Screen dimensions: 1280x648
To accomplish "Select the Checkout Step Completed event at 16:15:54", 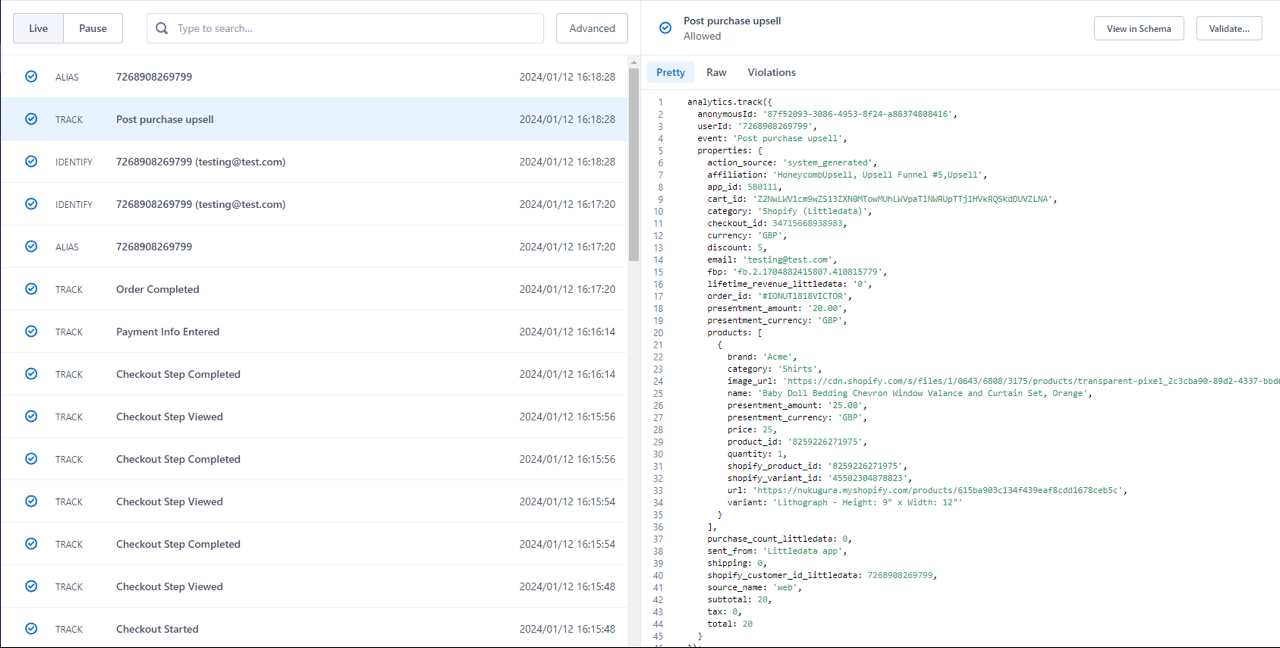I will 314,544.
